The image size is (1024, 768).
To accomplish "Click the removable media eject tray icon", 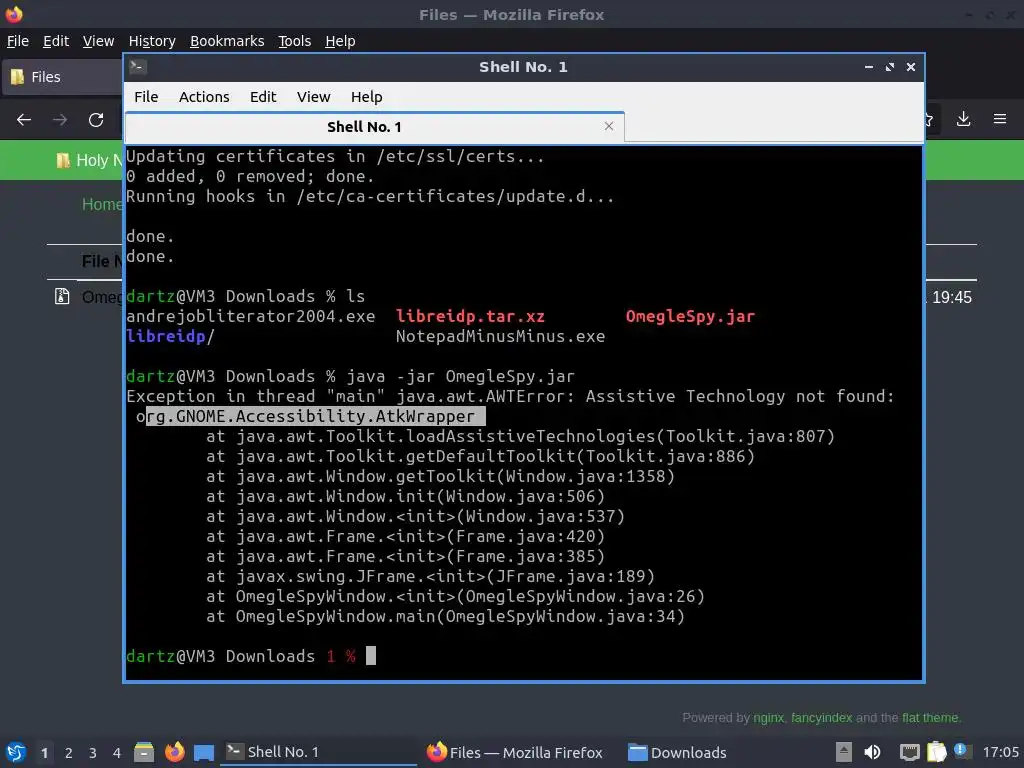I will point(844,752).
